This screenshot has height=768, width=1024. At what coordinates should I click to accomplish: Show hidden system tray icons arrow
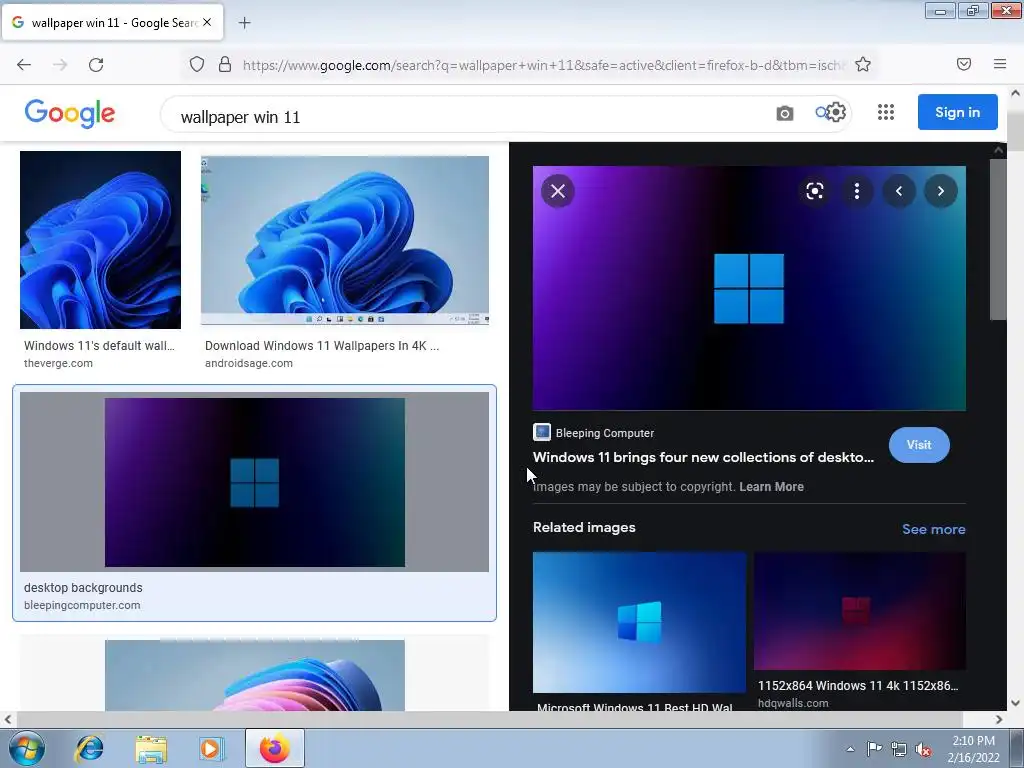[x=850, y=749]
